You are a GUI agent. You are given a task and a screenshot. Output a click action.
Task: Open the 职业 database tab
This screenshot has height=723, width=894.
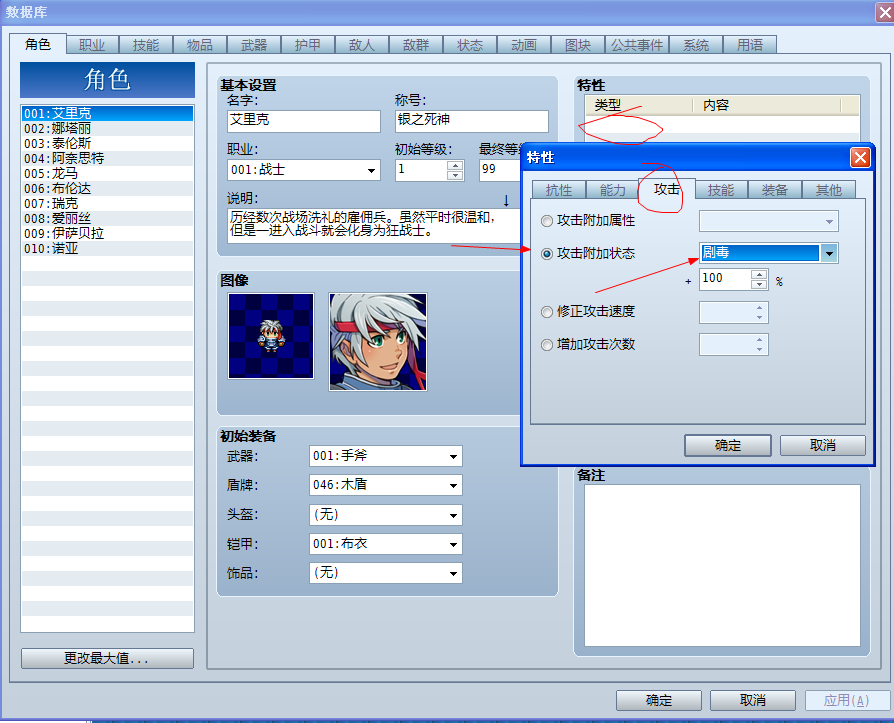[x=92, y=45]
